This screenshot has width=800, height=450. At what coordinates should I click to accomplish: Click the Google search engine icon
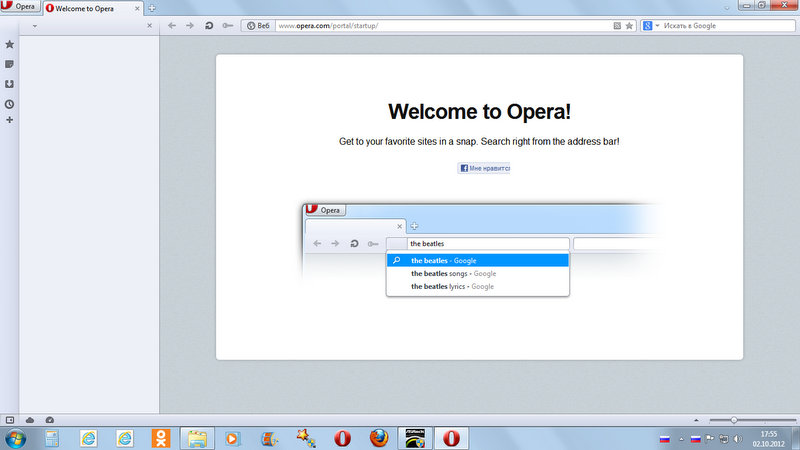click(647, 26)
